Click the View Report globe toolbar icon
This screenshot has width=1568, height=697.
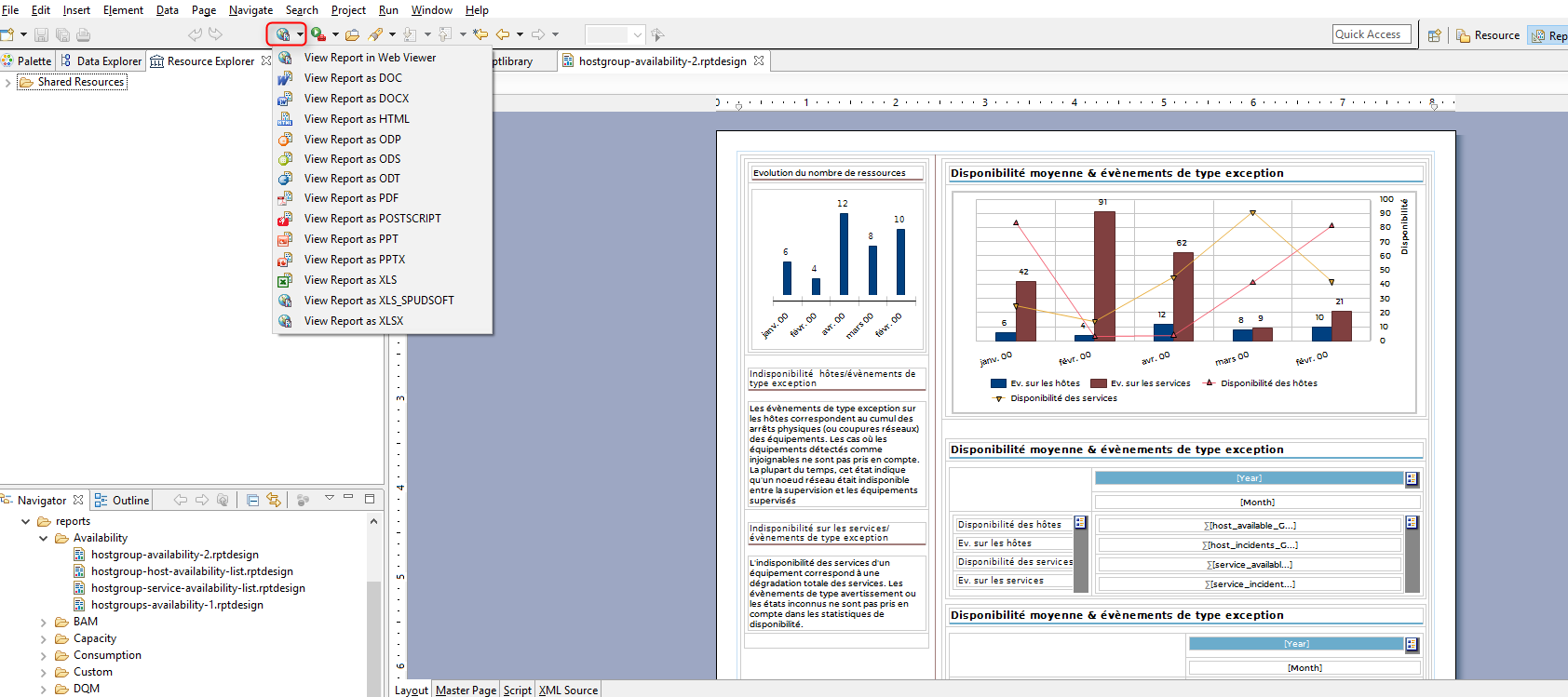282,34
